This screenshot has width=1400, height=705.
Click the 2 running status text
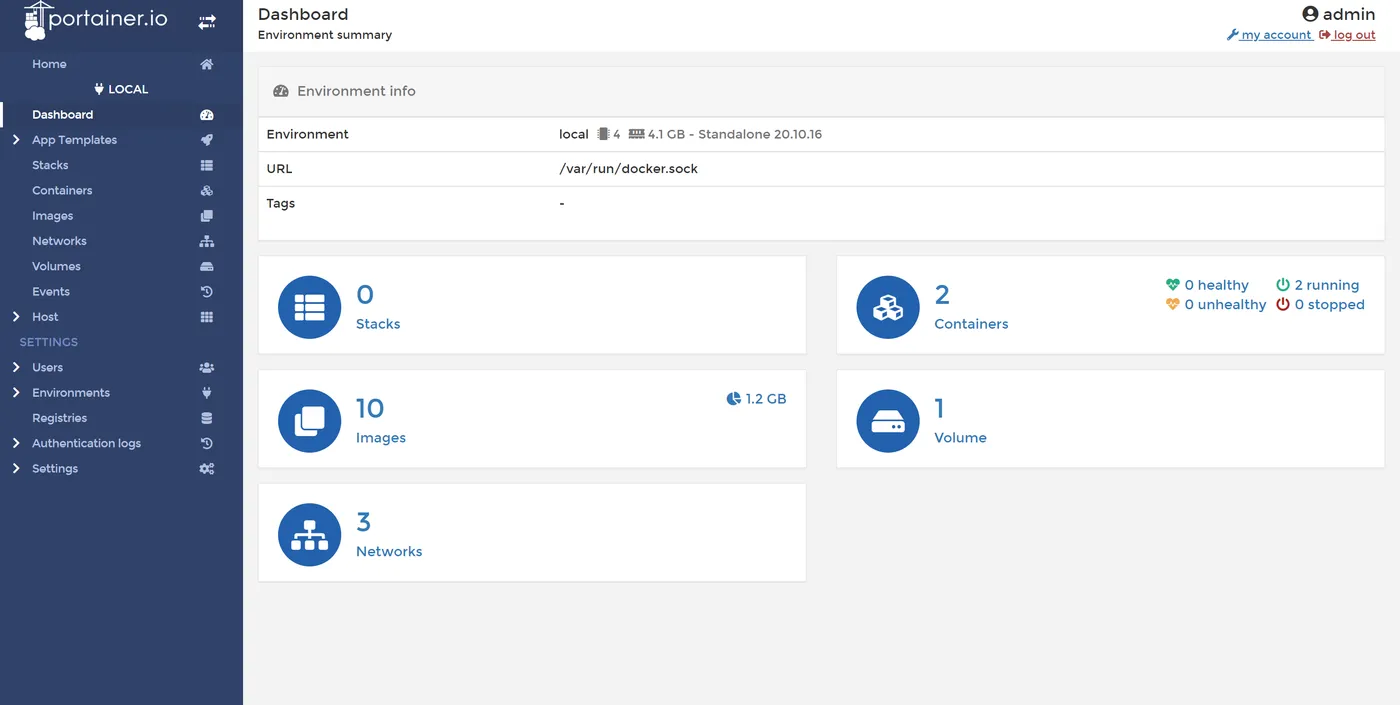click(1327, 285)
